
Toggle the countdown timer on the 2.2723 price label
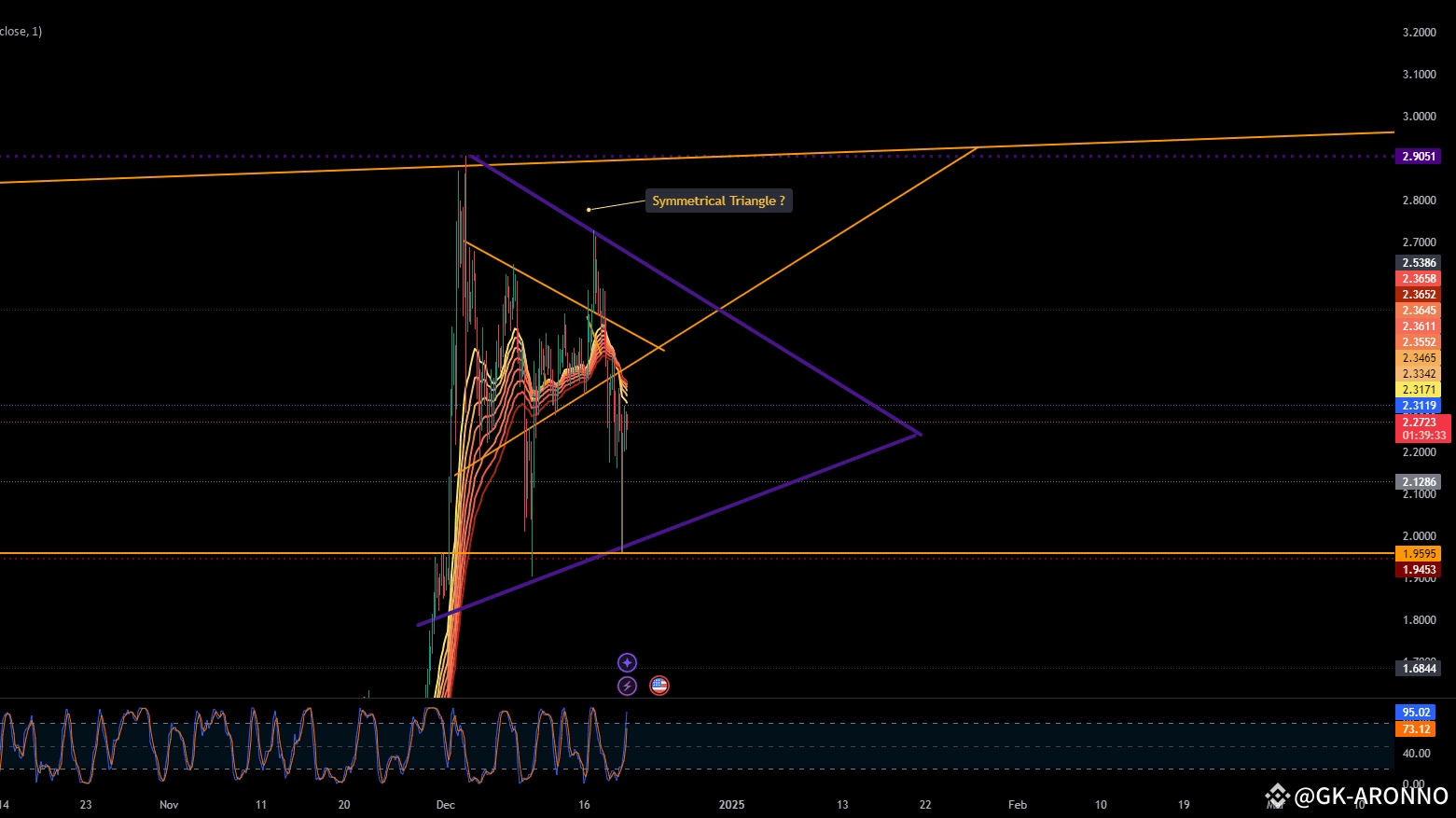coord(1420,435)
